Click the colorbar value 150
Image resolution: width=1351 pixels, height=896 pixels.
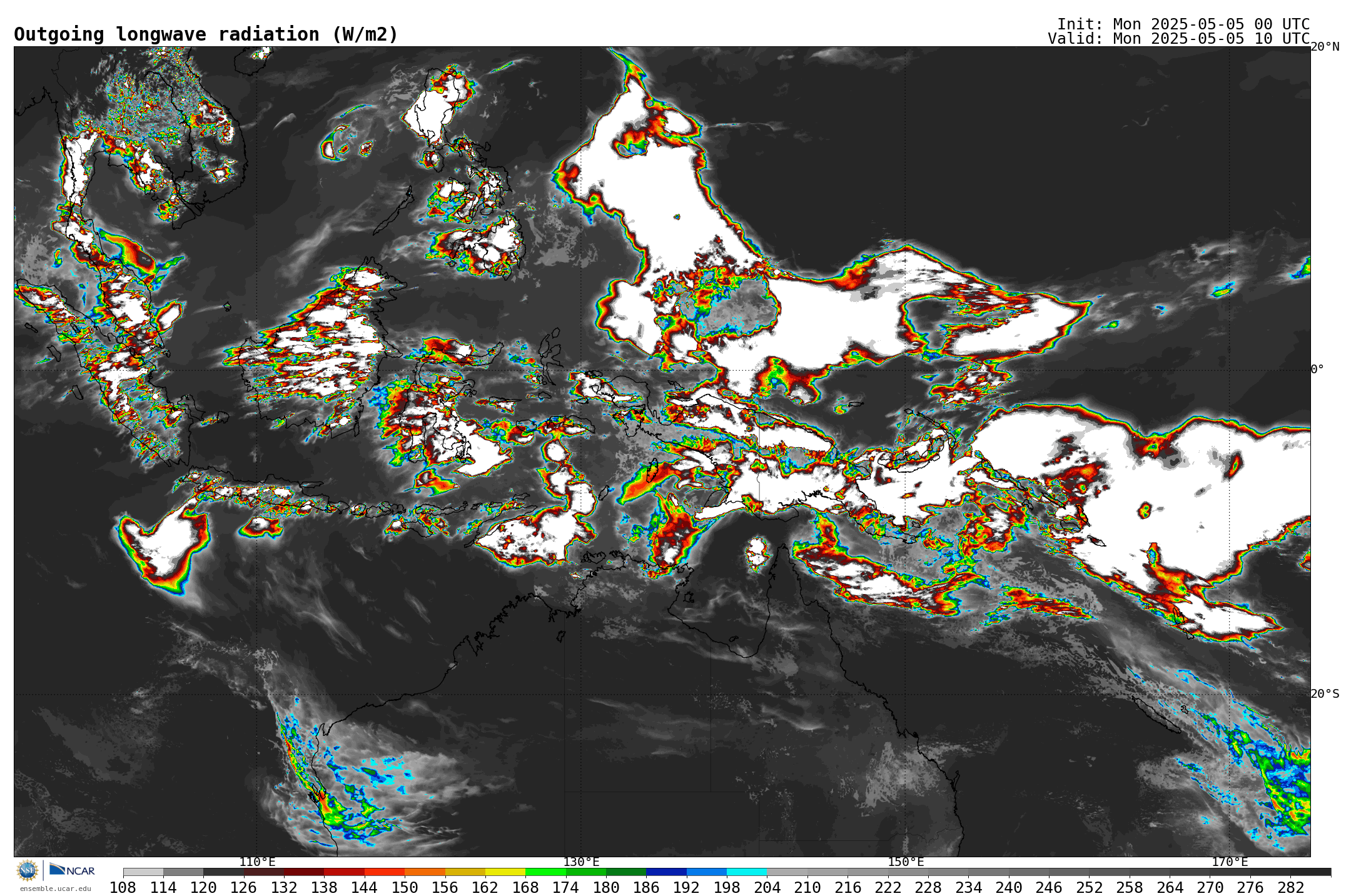[405, 888]
